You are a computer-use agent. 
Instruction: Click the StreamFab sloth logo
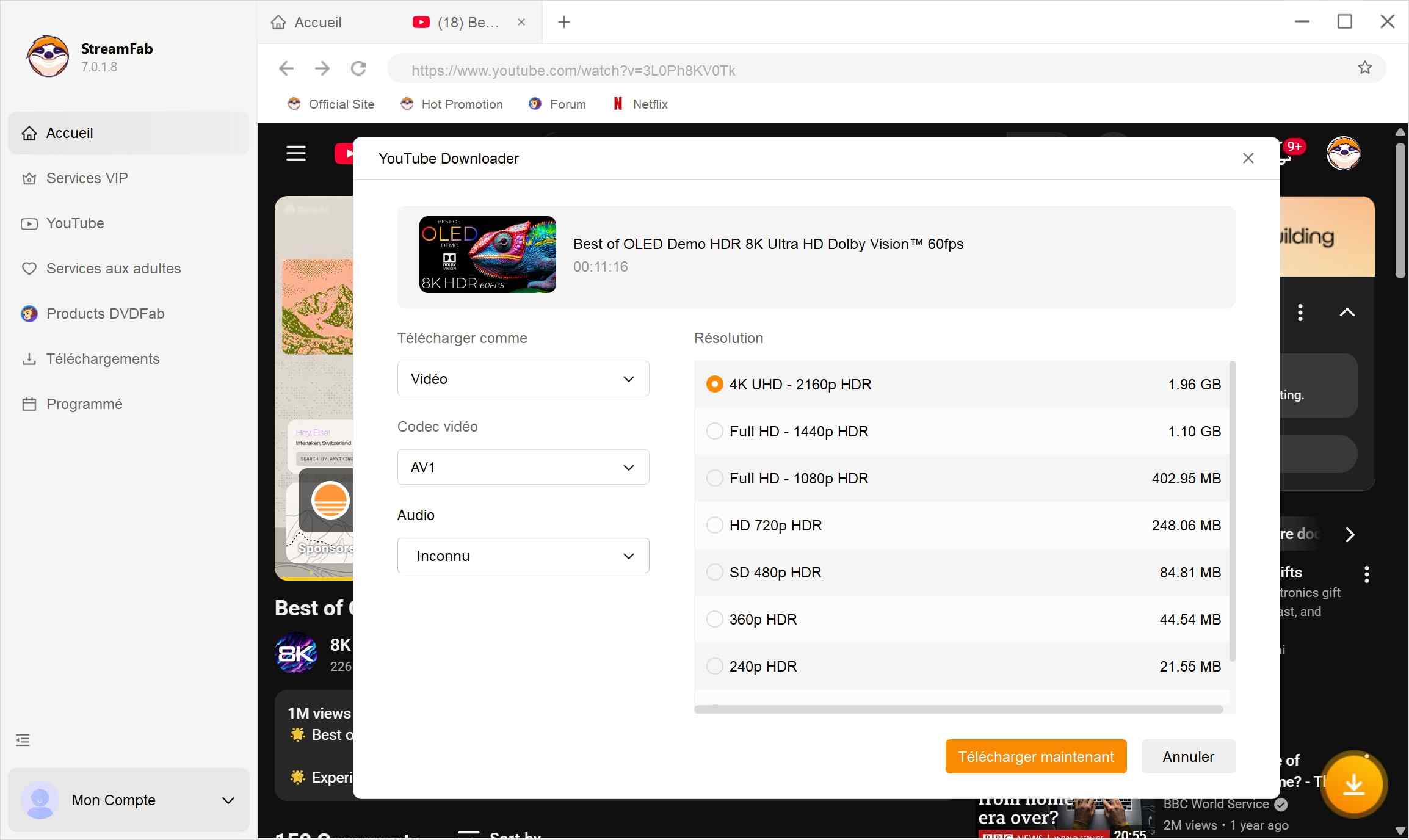point(47,56)
